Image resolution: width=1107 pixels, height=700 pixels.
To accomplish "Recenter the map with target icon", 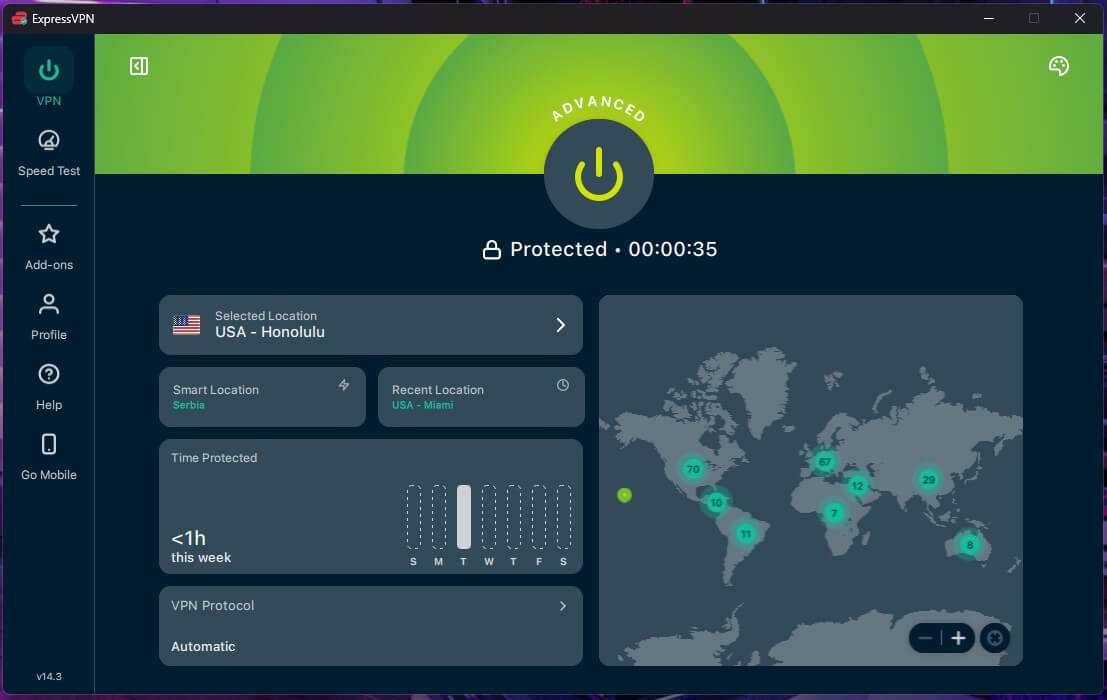I will 995,639.
